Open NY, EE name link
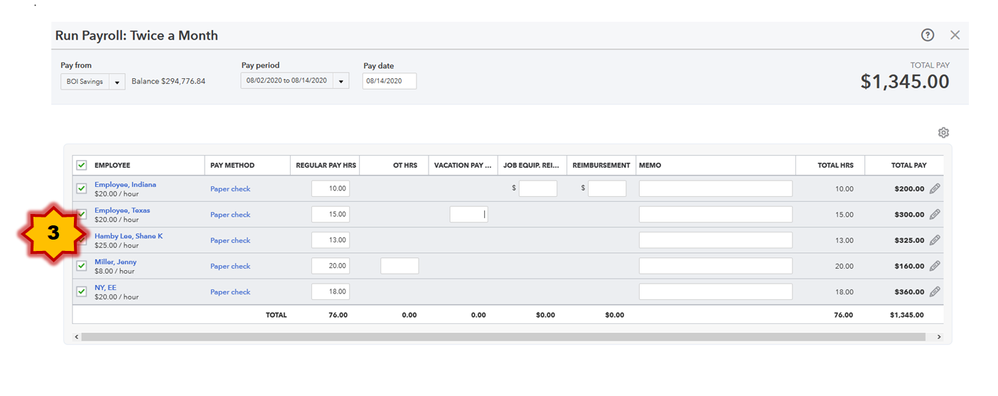Screen dimensions: 998x396 106,287
